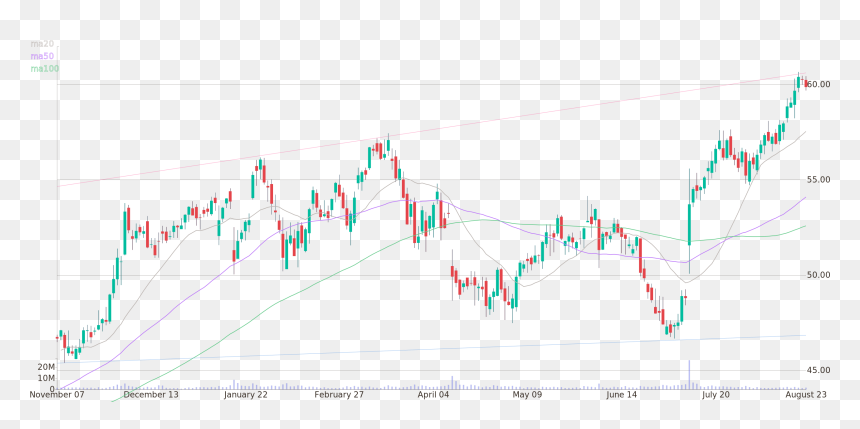Click the November 07 date label

click(x=57, y=394)
